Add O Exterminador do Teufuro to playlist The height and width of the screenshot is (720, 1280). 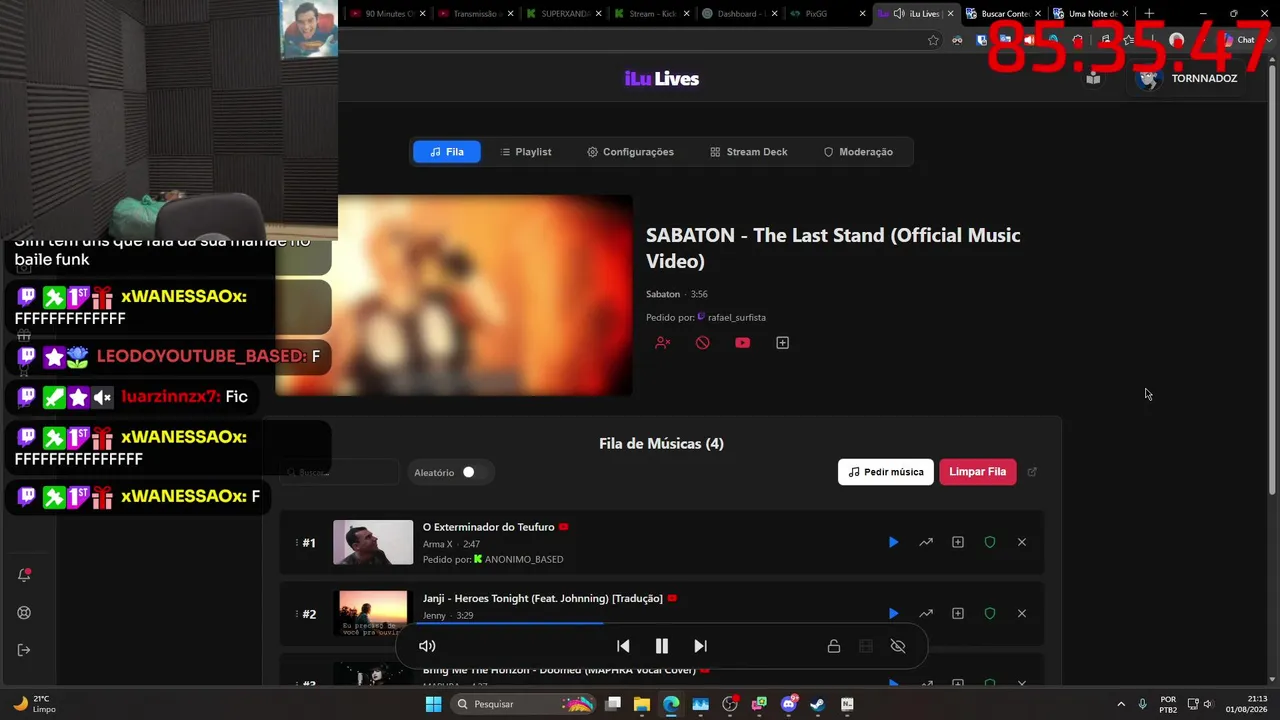pyautogui.click(x=958, y=542)
